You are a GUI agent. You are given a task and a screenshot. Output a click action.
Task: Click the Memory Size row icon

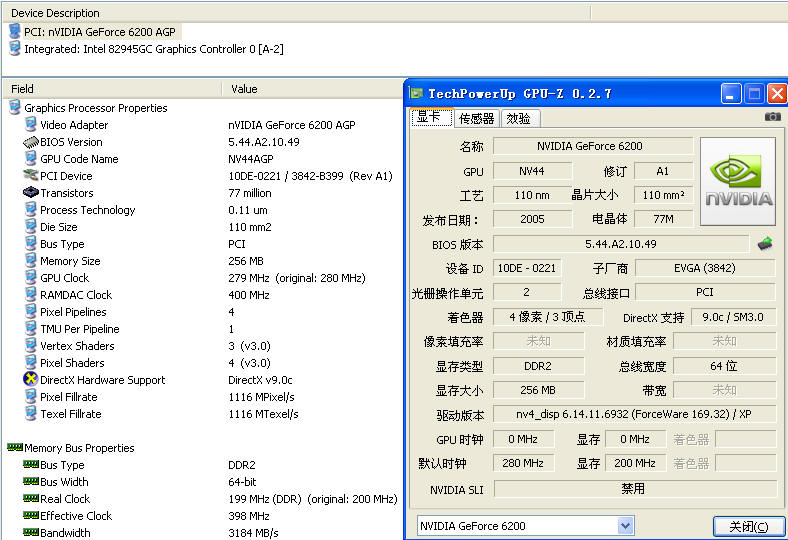(x=31, y=261)
